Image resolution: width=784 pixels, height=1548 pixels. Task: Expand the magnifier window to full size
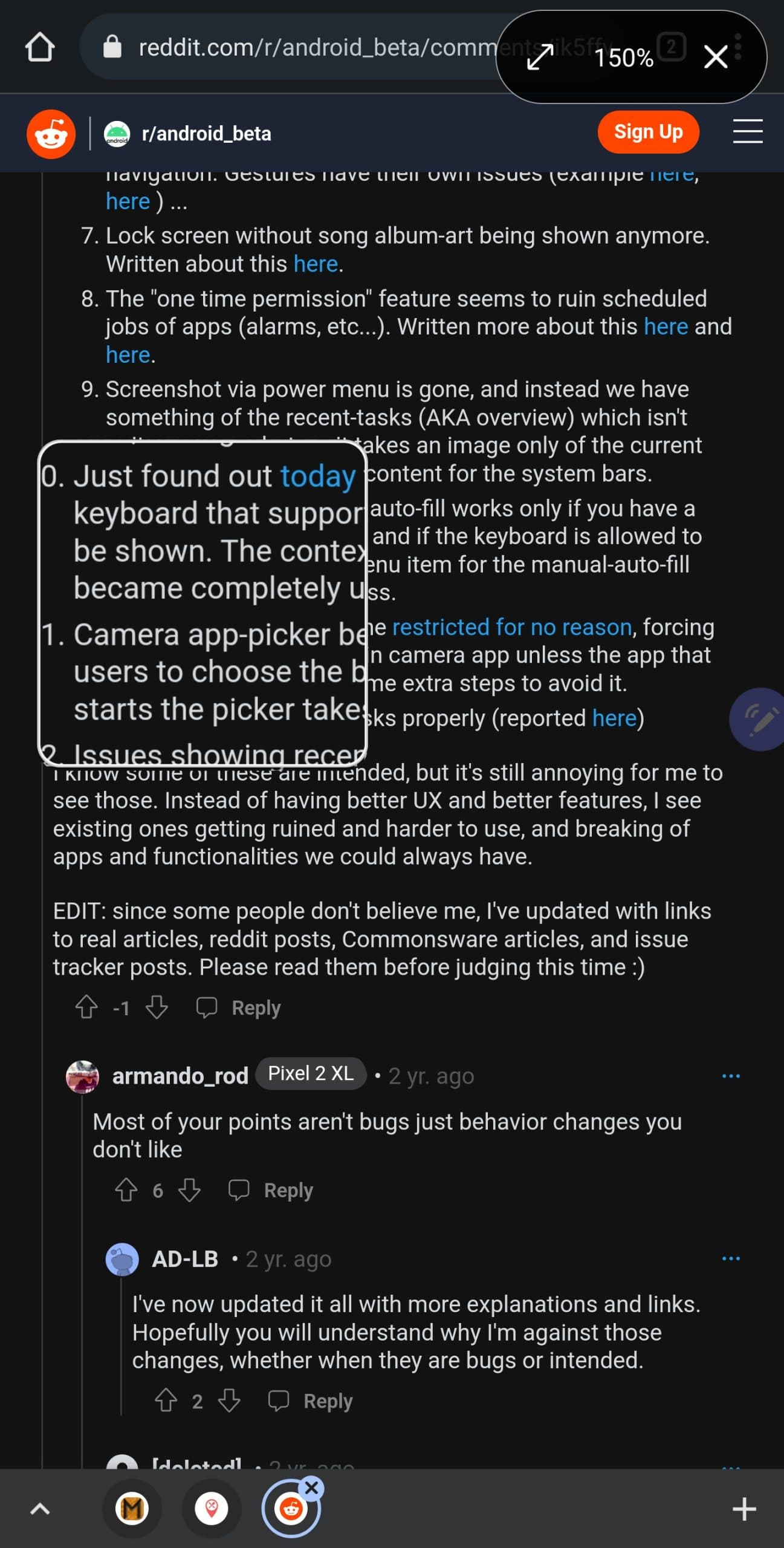540,57
